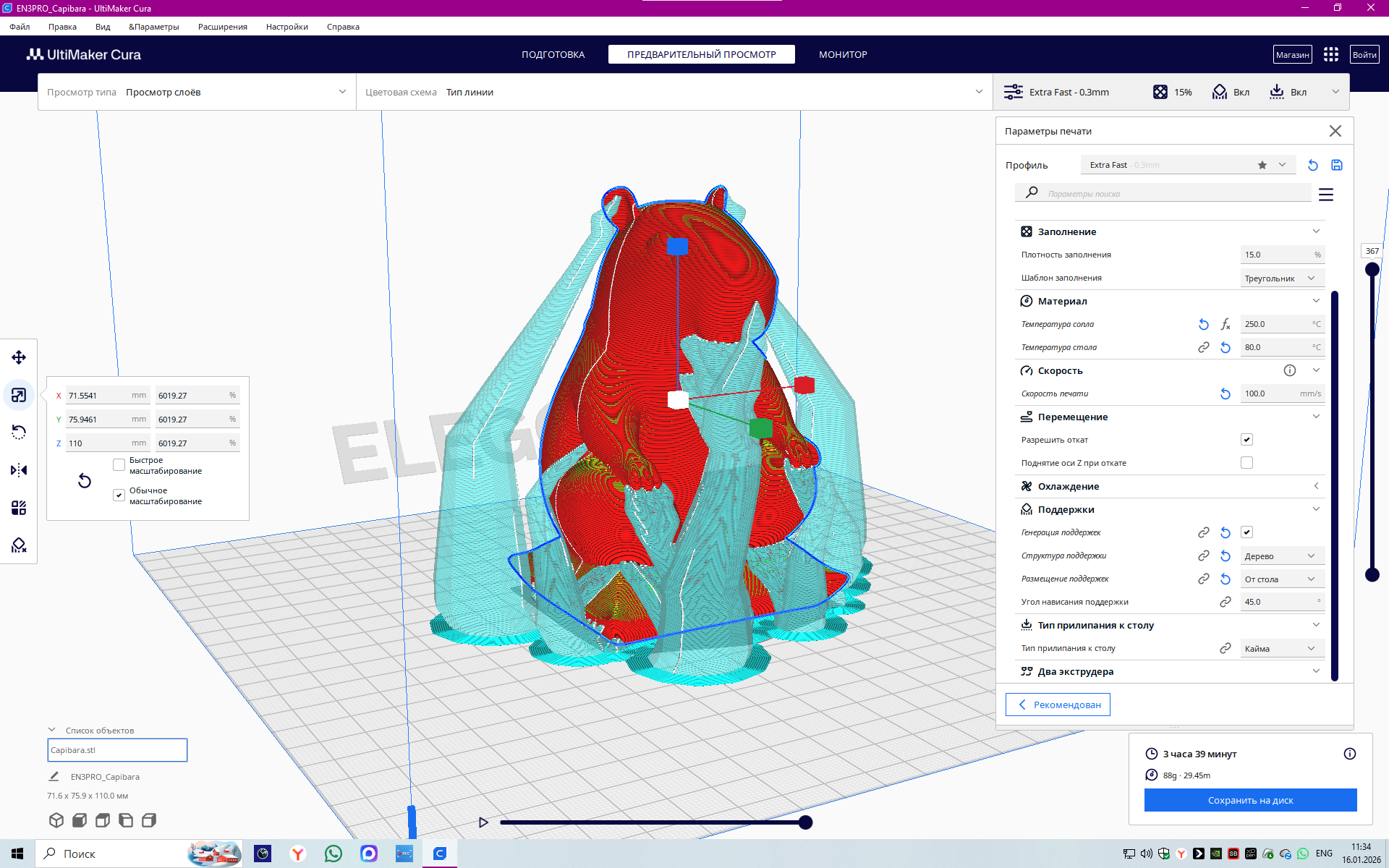1389x868 pixels.
Task: Reset nozzle temperature to default
Action: (1204, 324)
